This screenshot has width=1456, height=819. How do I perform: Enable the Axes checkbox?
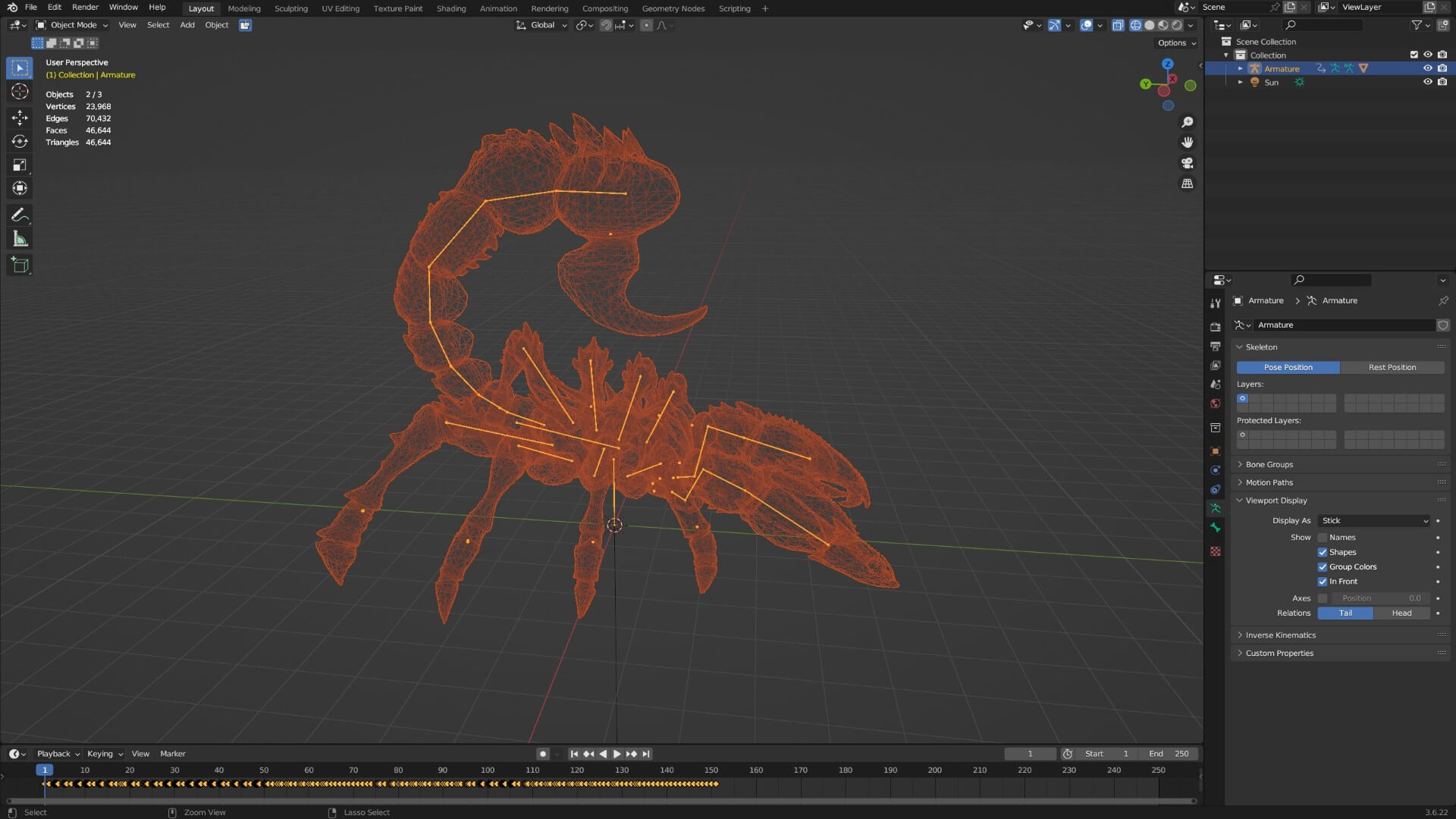[1323, 598]
